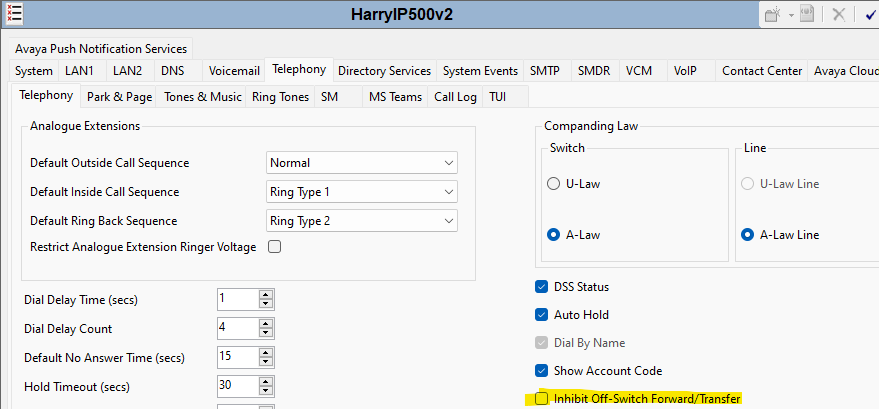Click the Dial Delay Time value field
Viewport: 879px width, 409px height.
(x=238, y=299)
